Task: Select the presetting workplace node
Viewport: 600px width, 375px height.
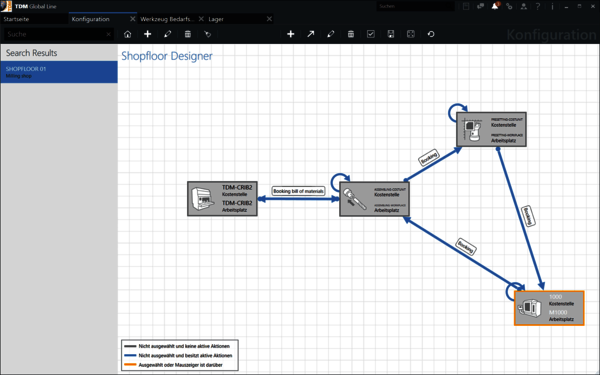Action: click(x=491, y=129)
